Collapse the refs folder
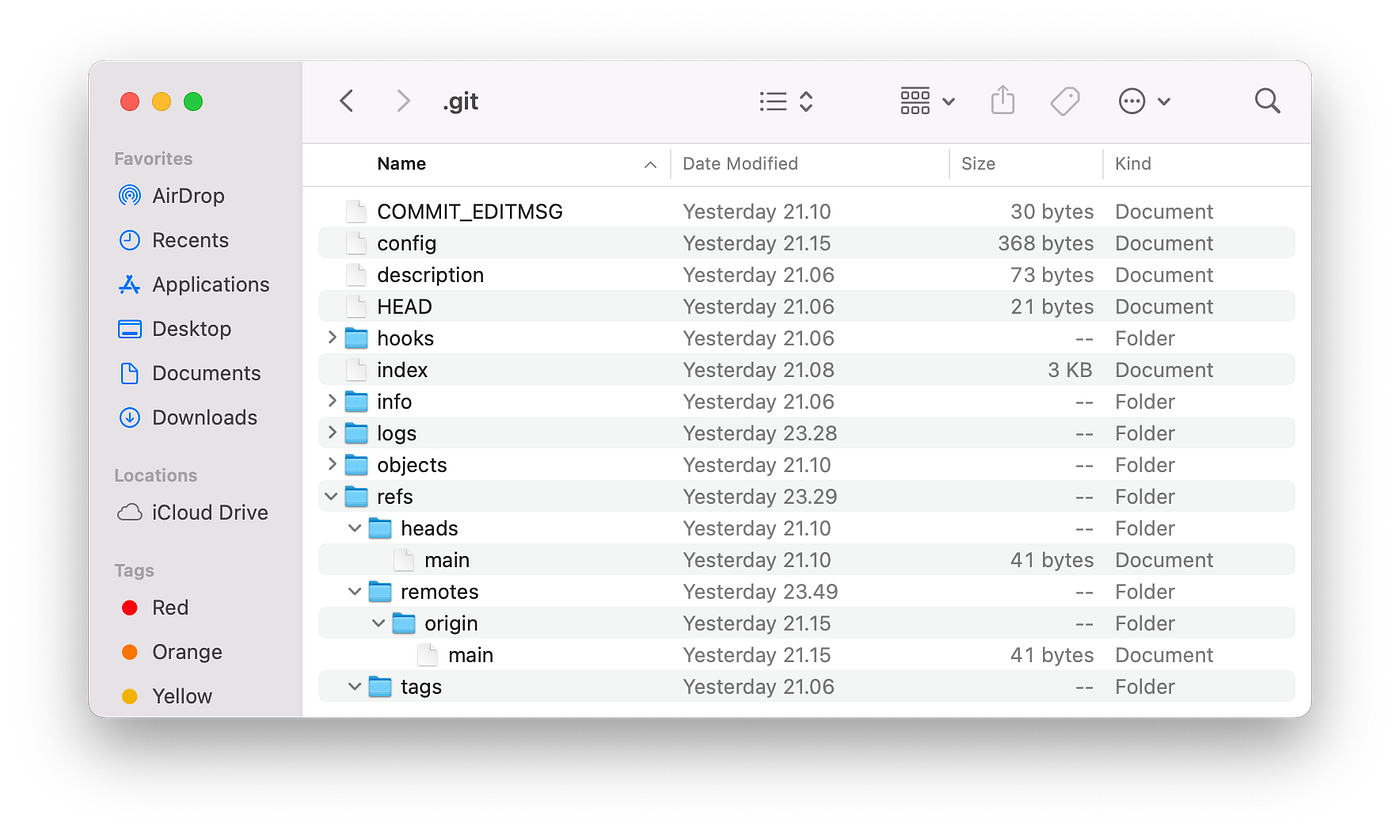Image resolution: width=1400 pixels, height=835 pixels. [x=332, y=496]
